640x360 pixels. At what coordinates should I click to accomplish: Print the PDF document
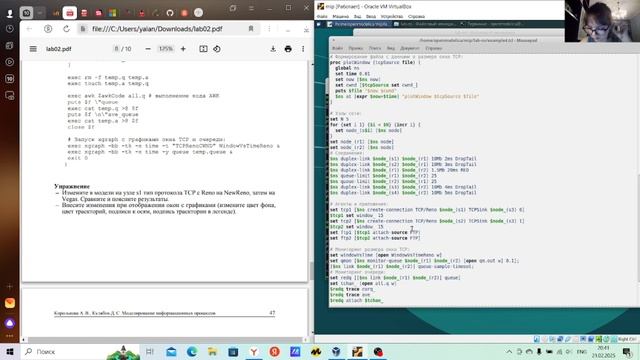pyautogui.click(x=288, y=49)
